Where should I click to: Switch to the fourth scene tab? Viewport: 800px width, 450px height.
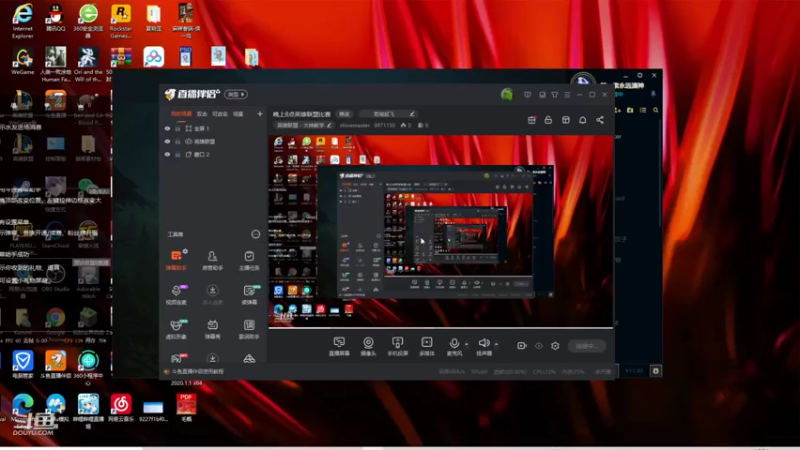(238, 114)
